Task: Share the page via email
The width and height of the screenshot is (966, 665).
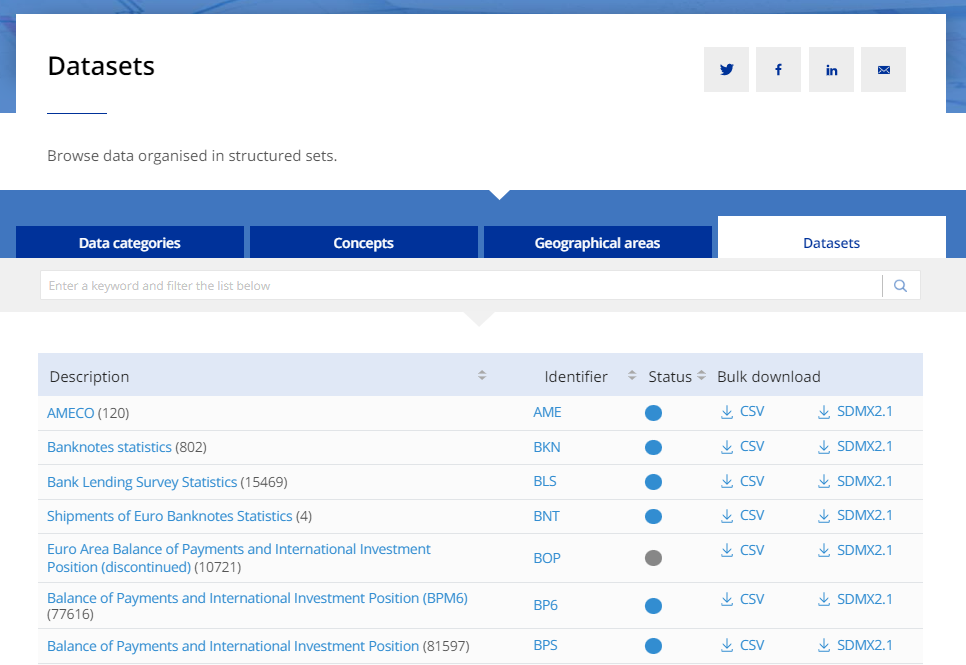Action: tap(883, 69)
